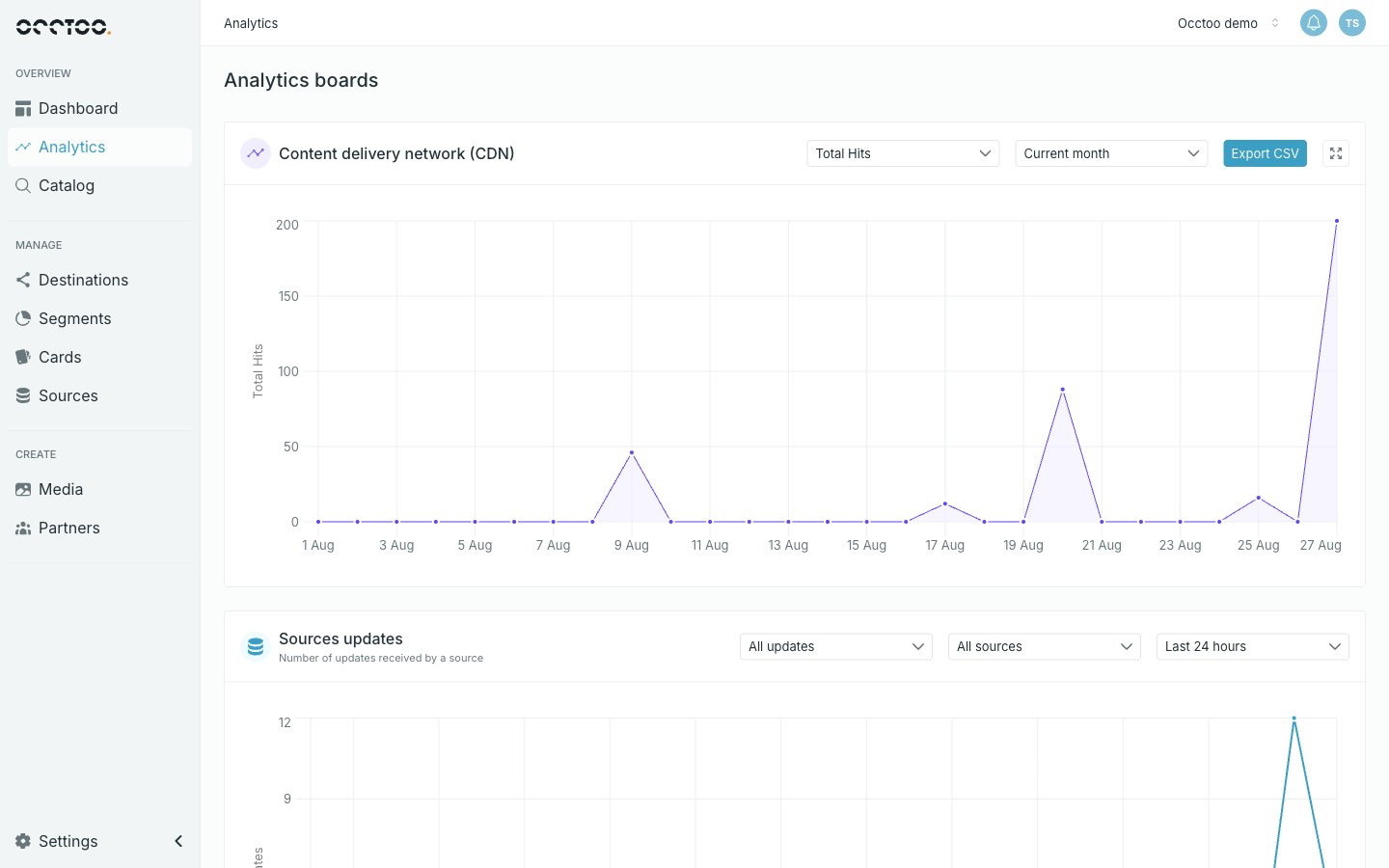Click the Content delivery network (CDN) title
The height and width of the screenshot is (868, 1389).
click(x=396, y=153)
